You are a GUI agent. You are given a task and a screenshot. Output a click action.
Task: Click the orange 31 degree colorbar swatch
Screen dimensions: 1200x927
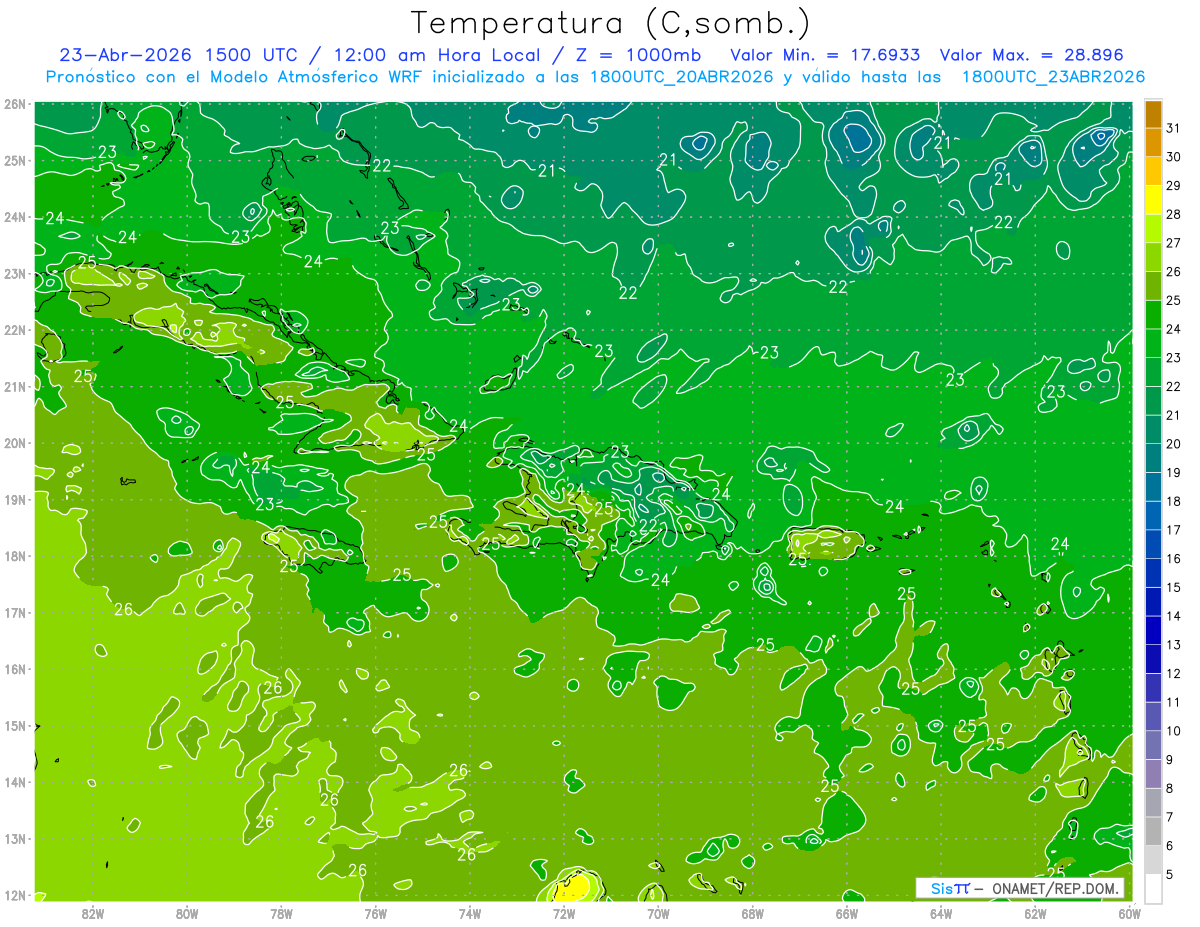(x=1153, y=114)
